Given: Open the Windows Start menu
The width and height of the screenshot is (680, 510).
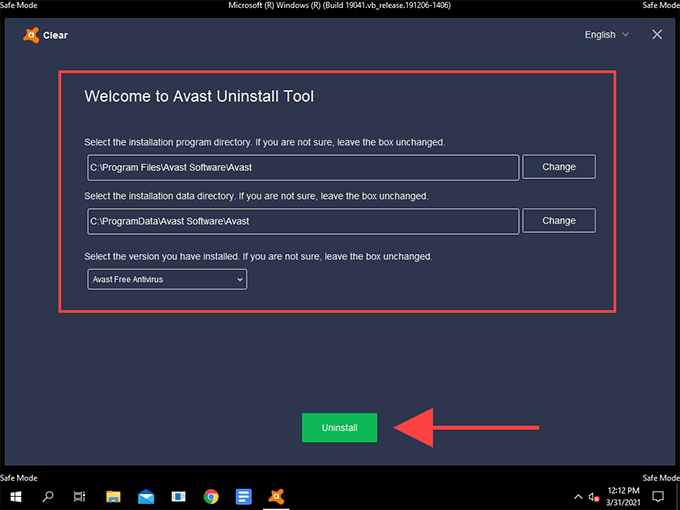Looking at the screenshot, I should pyautogui.click(x=16, y=496).
